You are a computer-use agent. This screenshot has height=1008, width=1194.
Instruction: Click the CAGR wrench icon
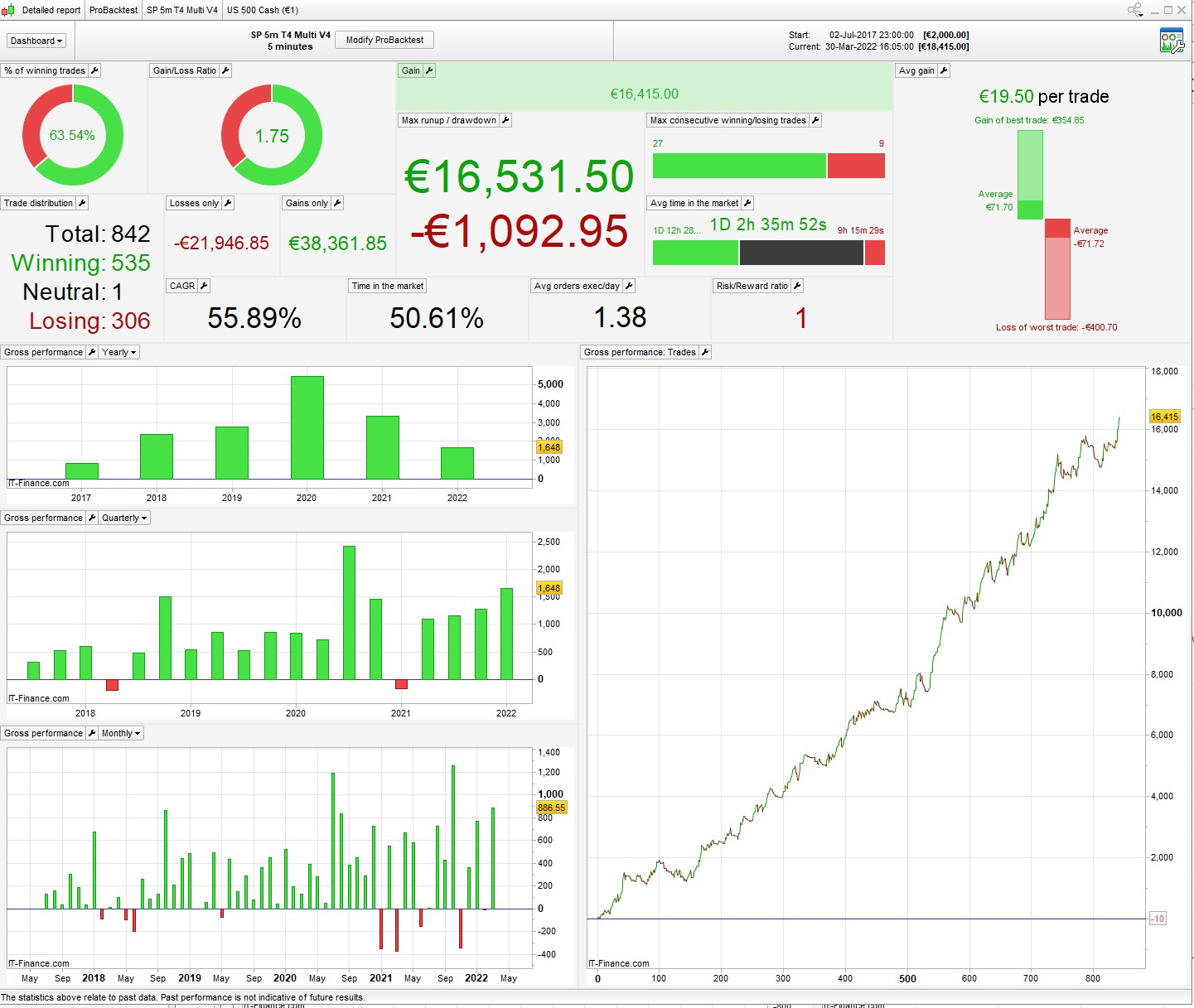204,286
